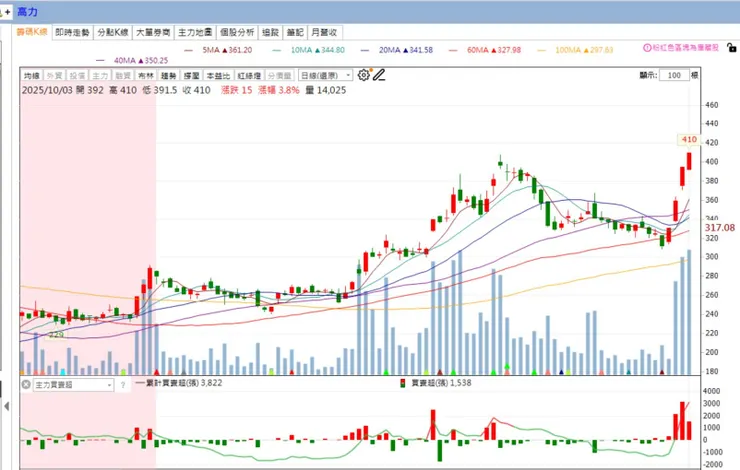Click 漲跌 15 in quote line
740x470 pixels.
[x=236, y=90]
